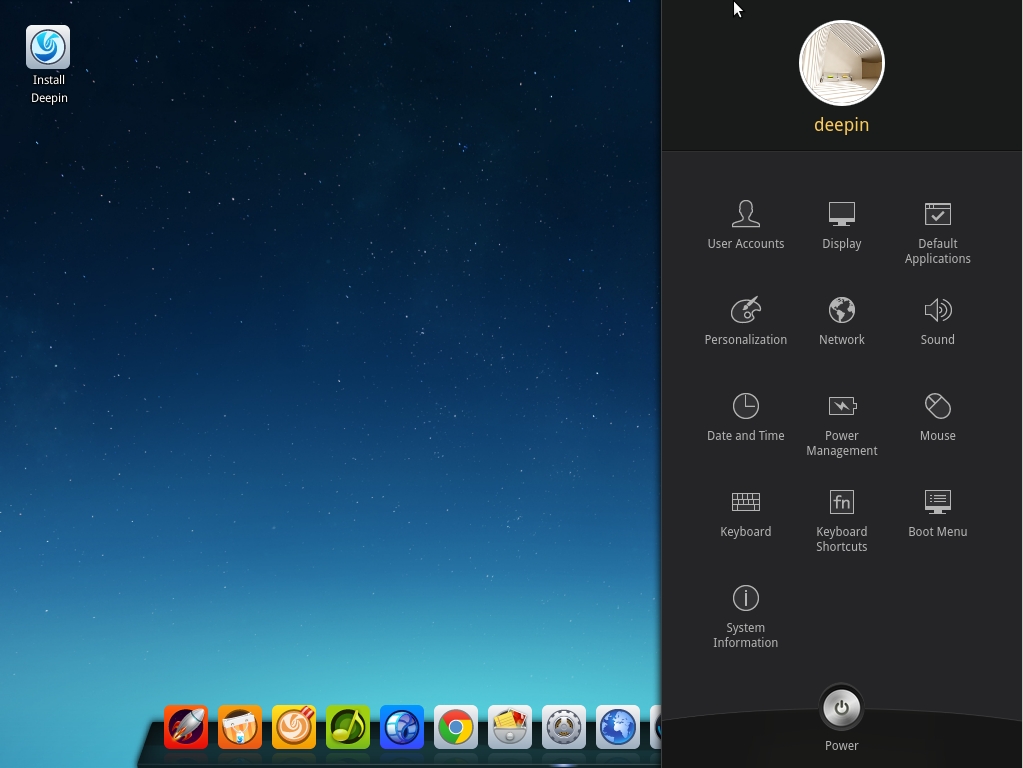Open System Information module
1023x768 pixels.
pyautogui.click(x=746, y=616)
